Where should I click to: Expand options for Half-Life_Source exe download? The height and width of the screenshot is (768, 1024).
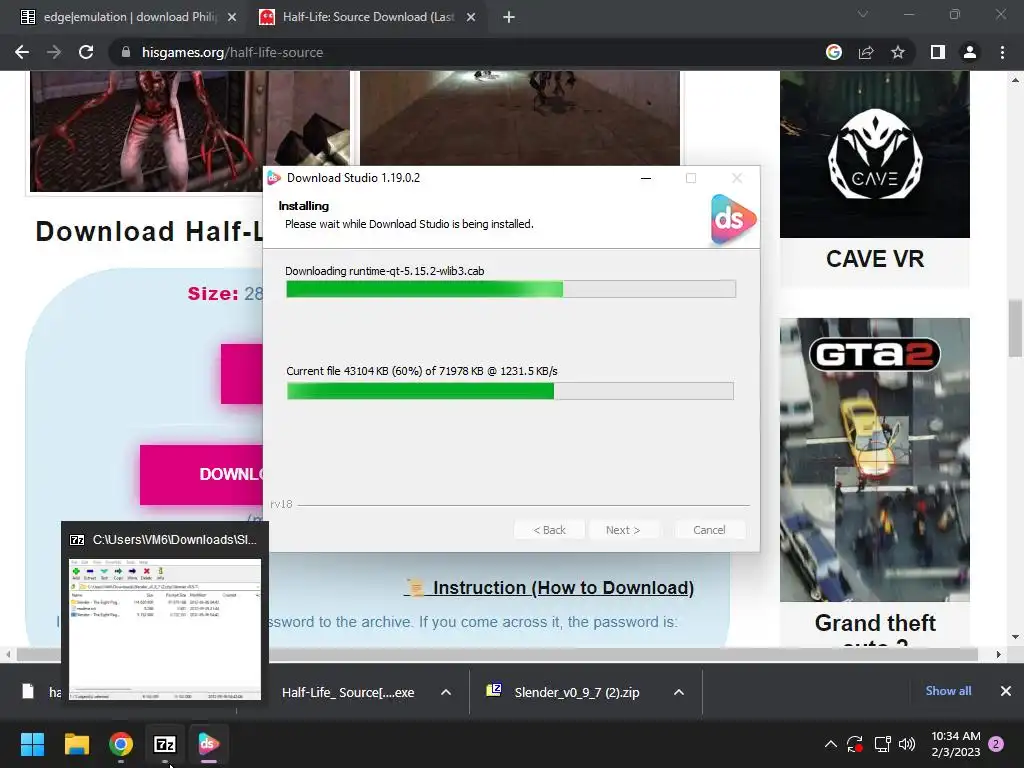[446, 692]
